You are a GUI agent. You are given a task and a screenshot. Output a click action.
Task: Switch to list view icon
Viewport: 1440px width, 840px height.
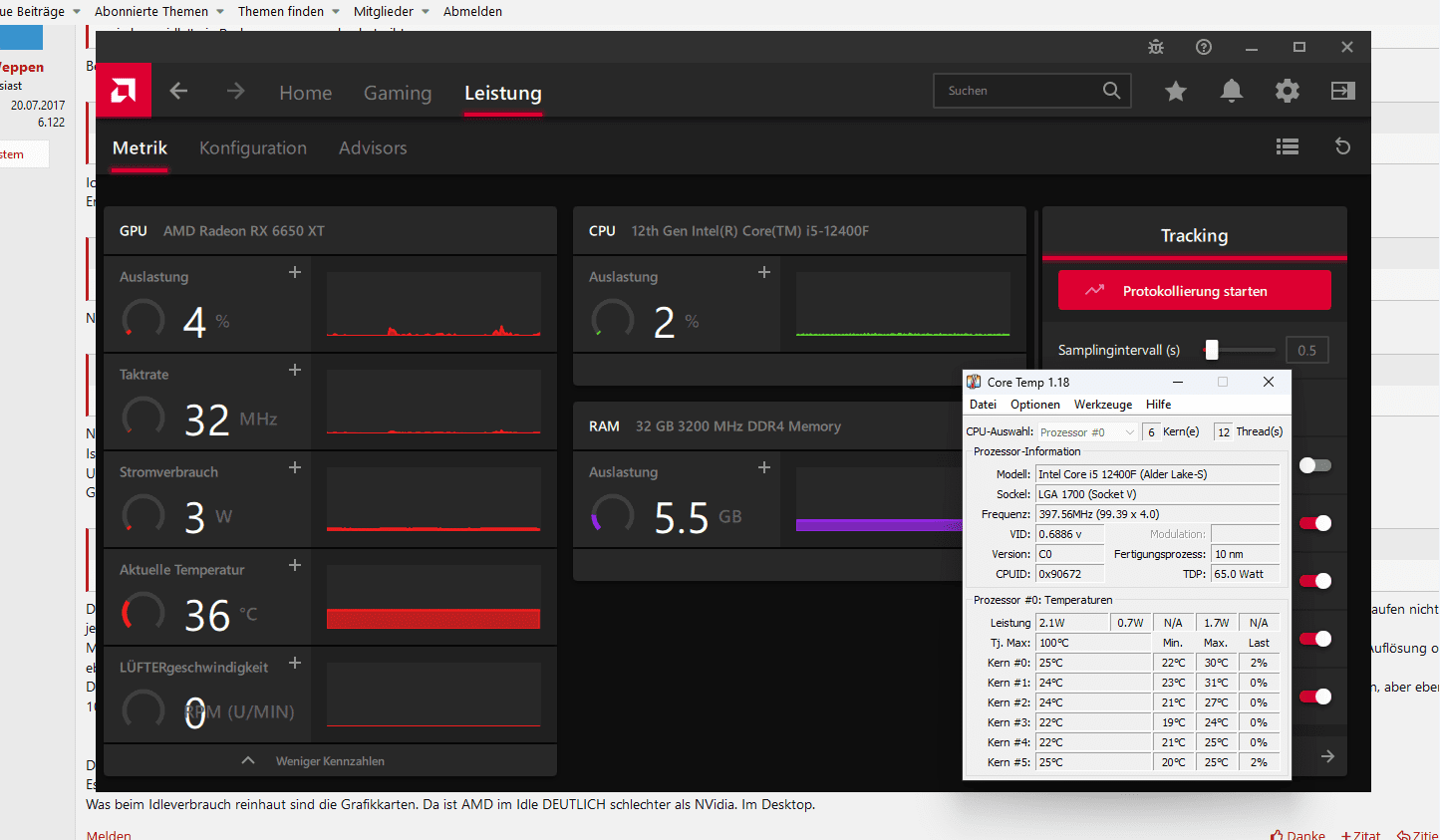(x=1288, y=146)
